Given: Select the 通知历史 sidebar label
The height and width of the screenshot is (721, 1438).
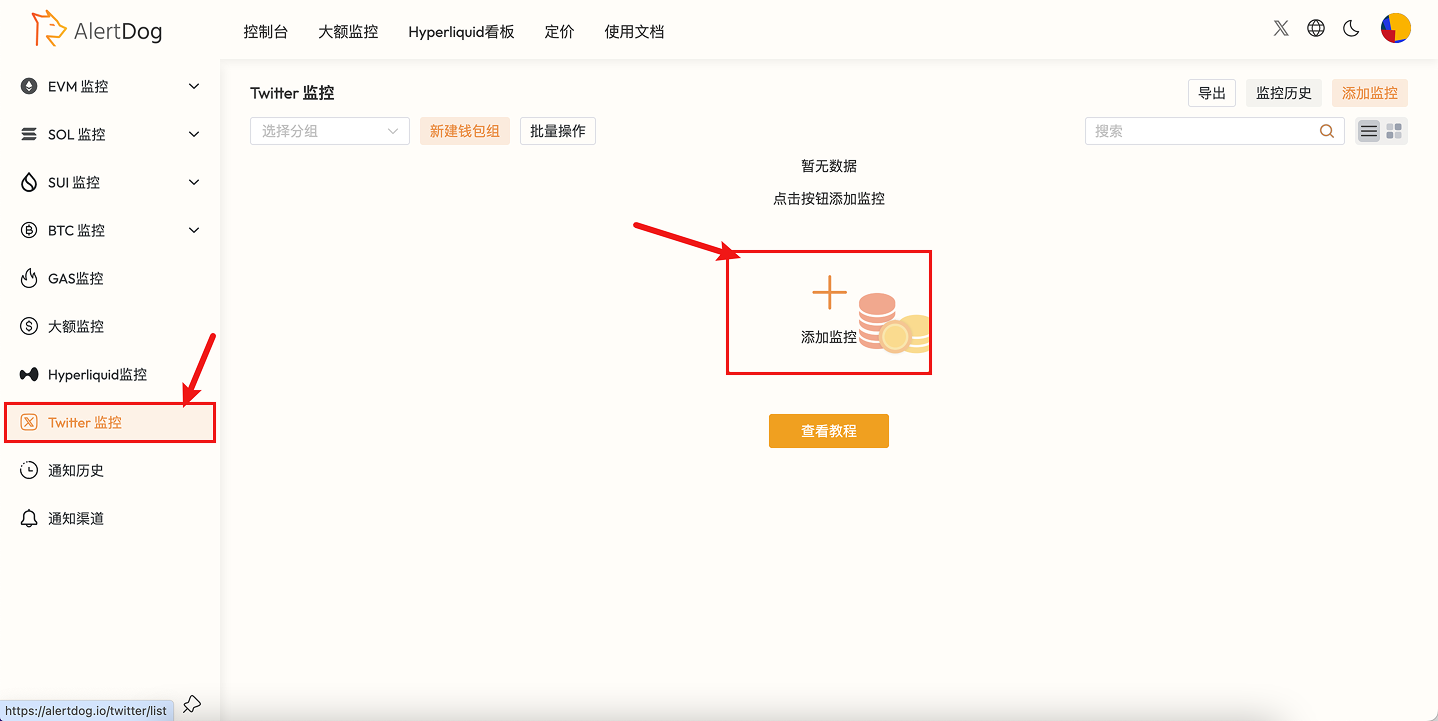Looking at the screenshot, I should (x=76, y=470).
